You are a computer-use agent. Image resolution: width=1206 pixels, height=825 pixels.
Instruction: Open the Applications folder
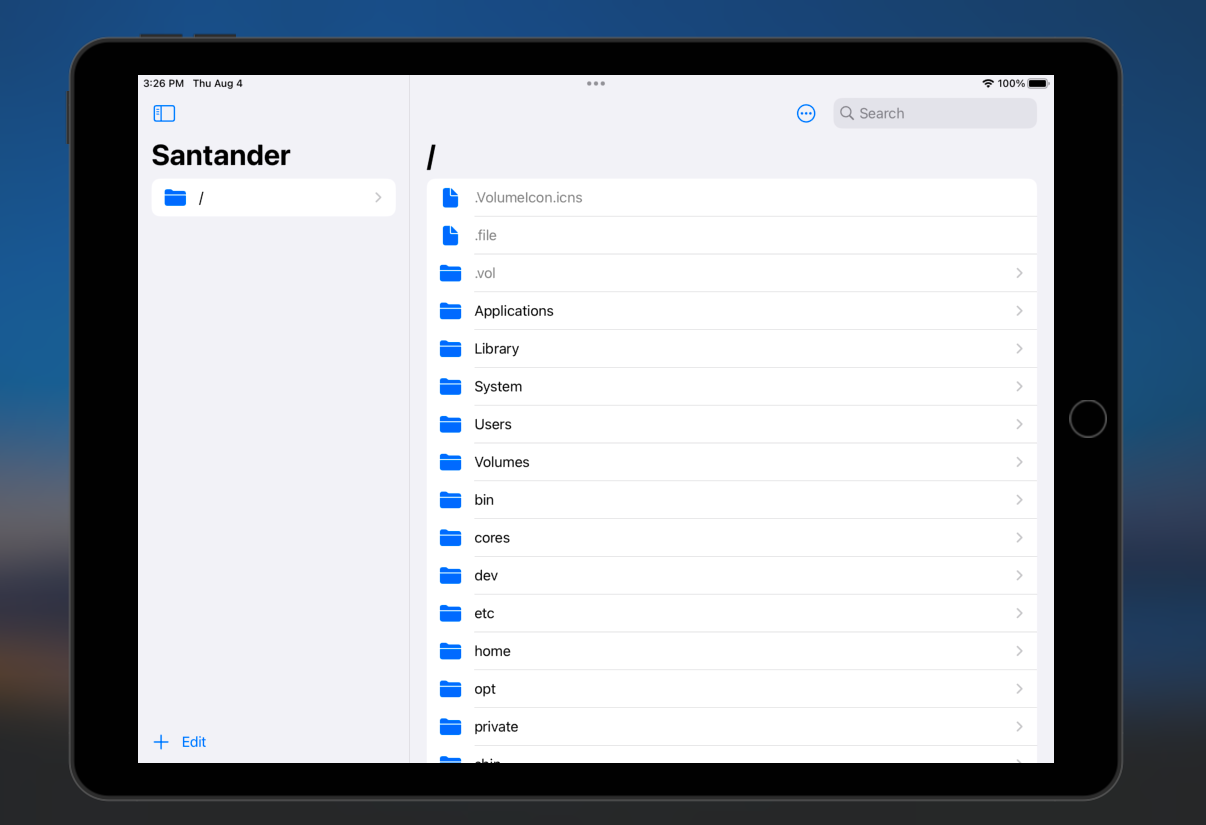(732, 311)
